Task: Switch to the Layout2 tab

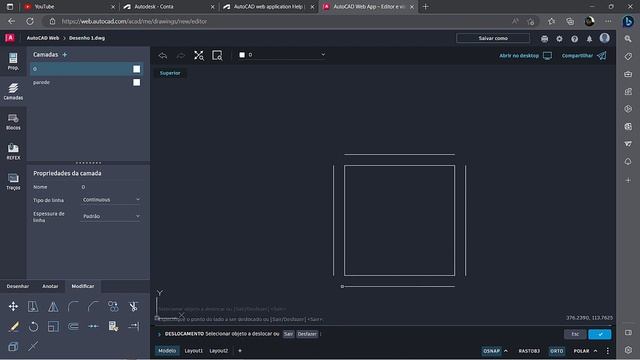Action: [x=218, y=351]
